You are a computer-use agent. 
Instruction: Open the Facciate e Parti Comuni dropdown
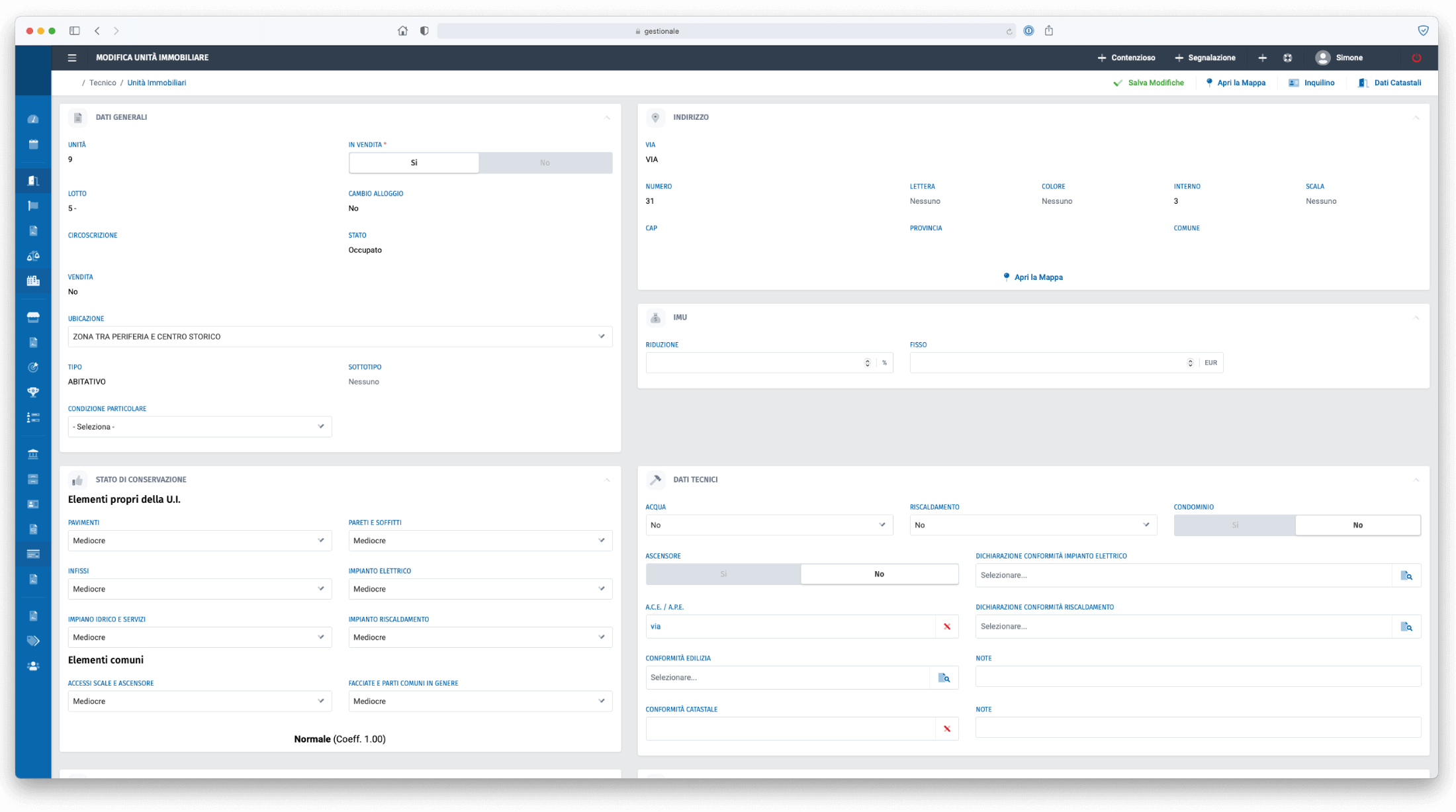(480, 701)
